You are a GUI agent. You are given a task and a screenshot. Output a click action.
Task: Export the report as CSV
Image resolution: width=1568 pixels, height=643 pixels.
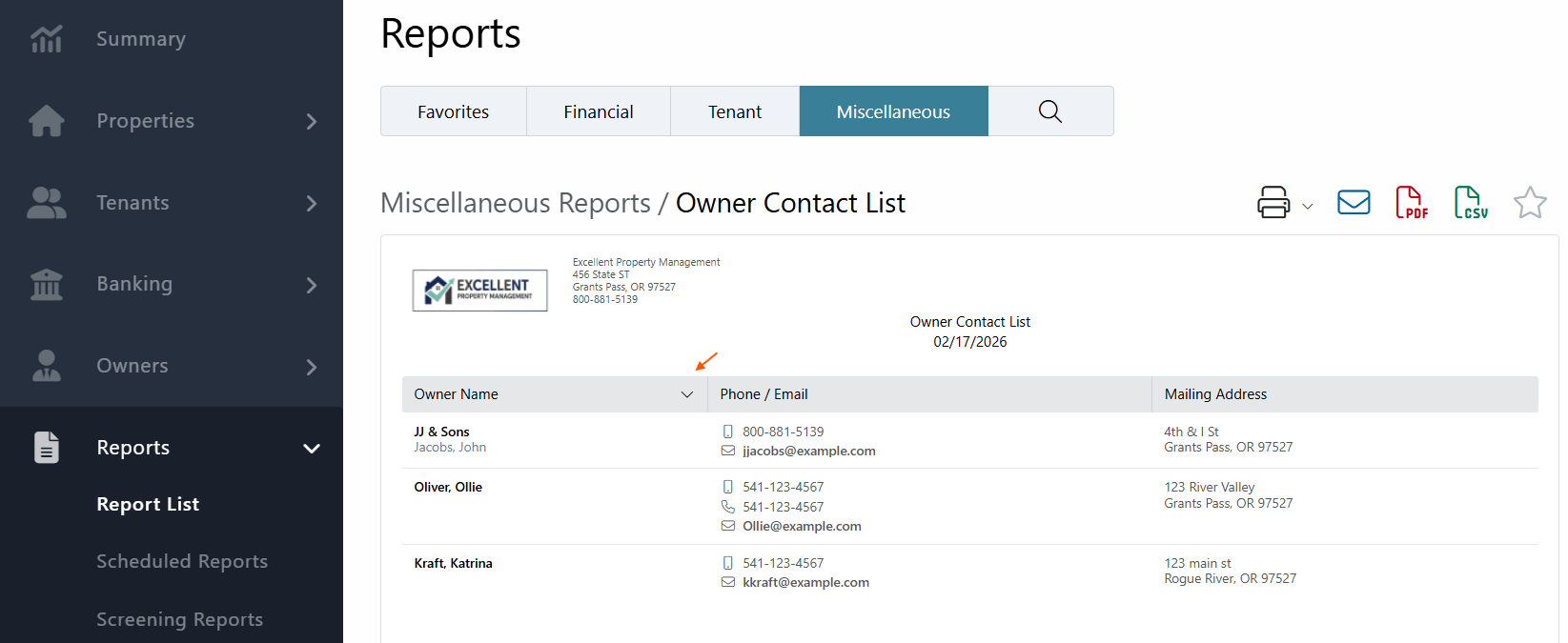(x=1471, y=202)
